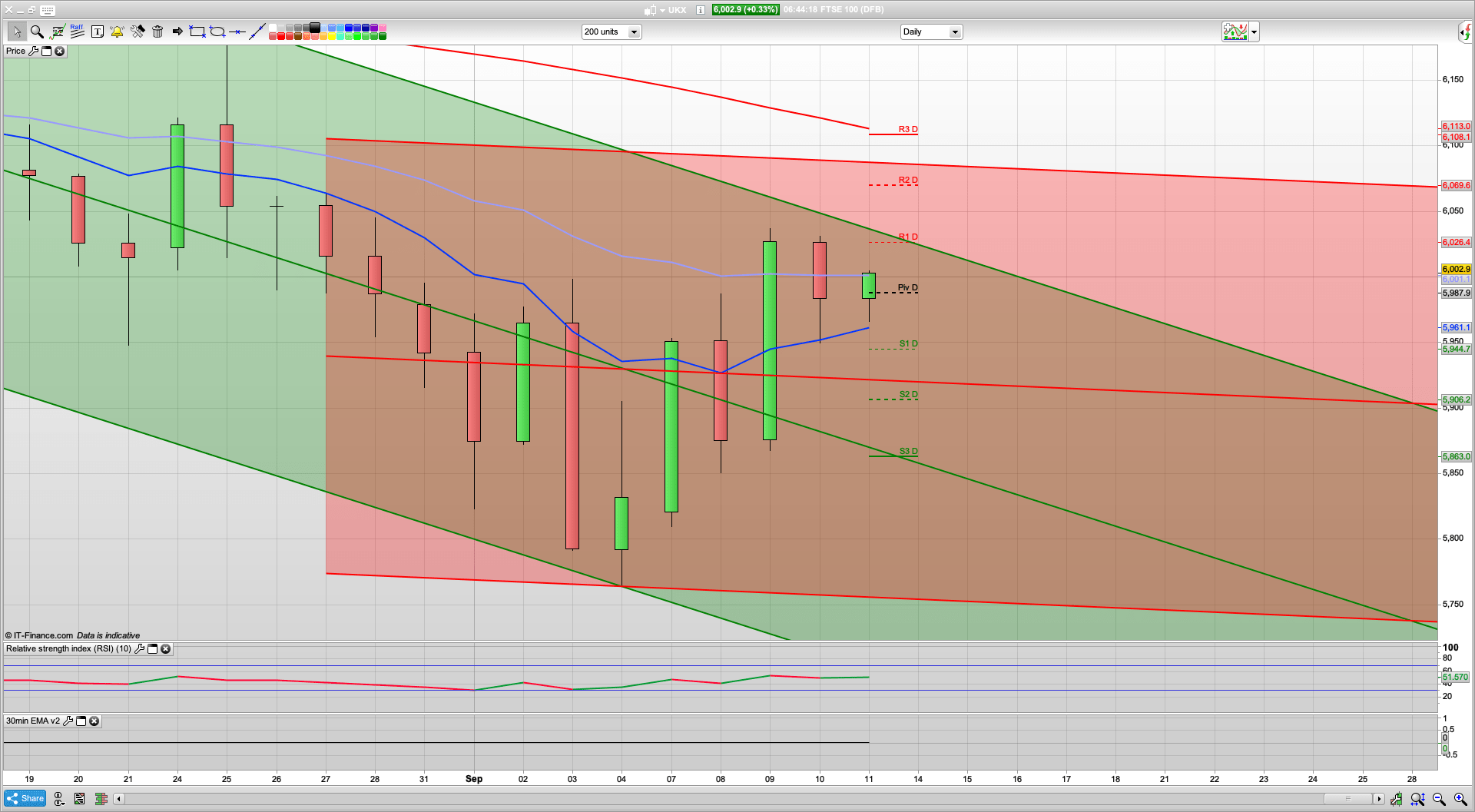This screenshot has width=1475, height=812.
Task: Click the UKX instrument info button
Action: pos(699,10)
